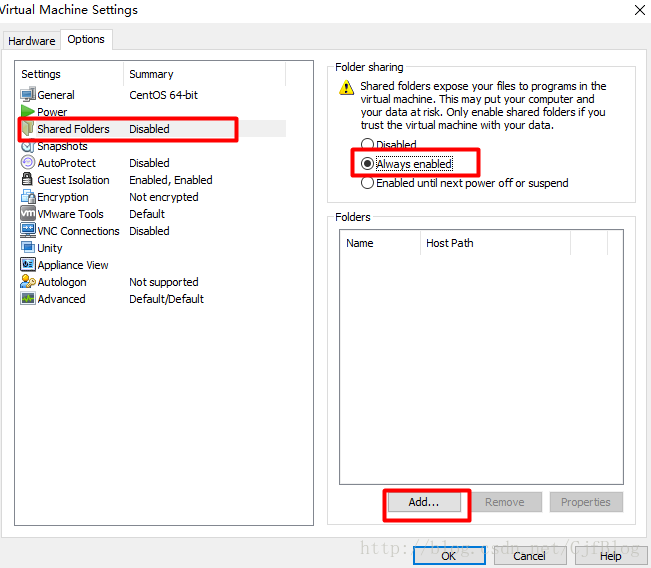Screen dimensions: 651x568
Task: Click the Summary column header
Action: click(205, 74)
